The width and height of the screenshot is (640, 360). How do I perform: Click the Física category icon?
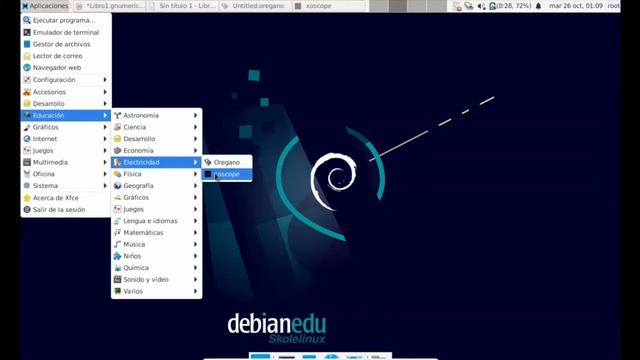point(118,174)
